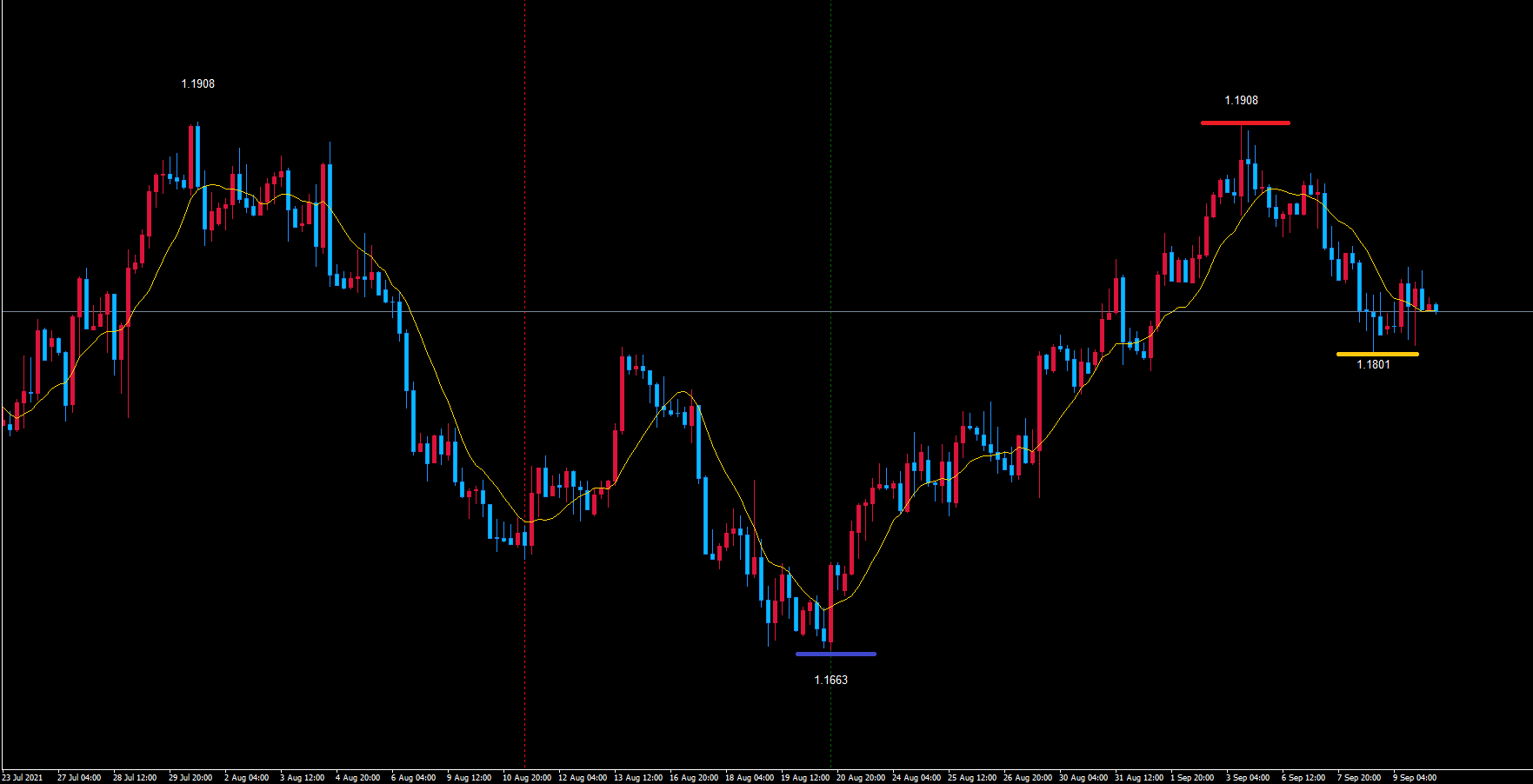
Task: Click the yellow support line above 1.1801
Action: pos(1377,354)
